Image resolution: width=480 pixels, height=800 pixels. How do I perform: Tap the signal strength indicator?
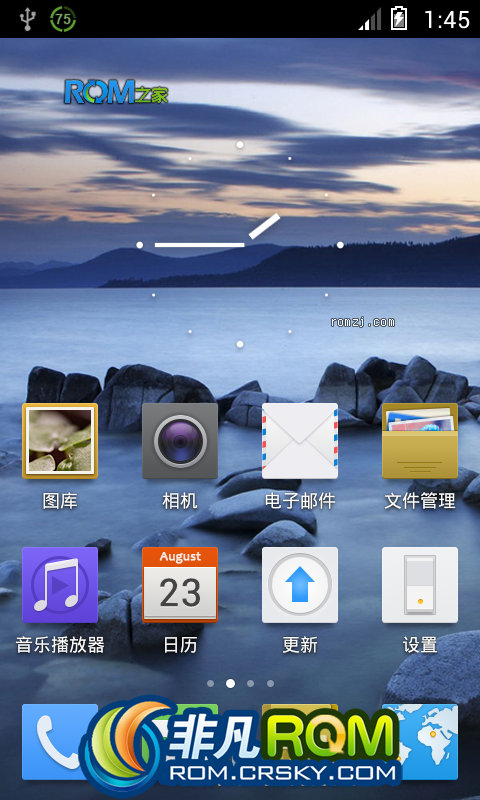[x=370, y=19]
